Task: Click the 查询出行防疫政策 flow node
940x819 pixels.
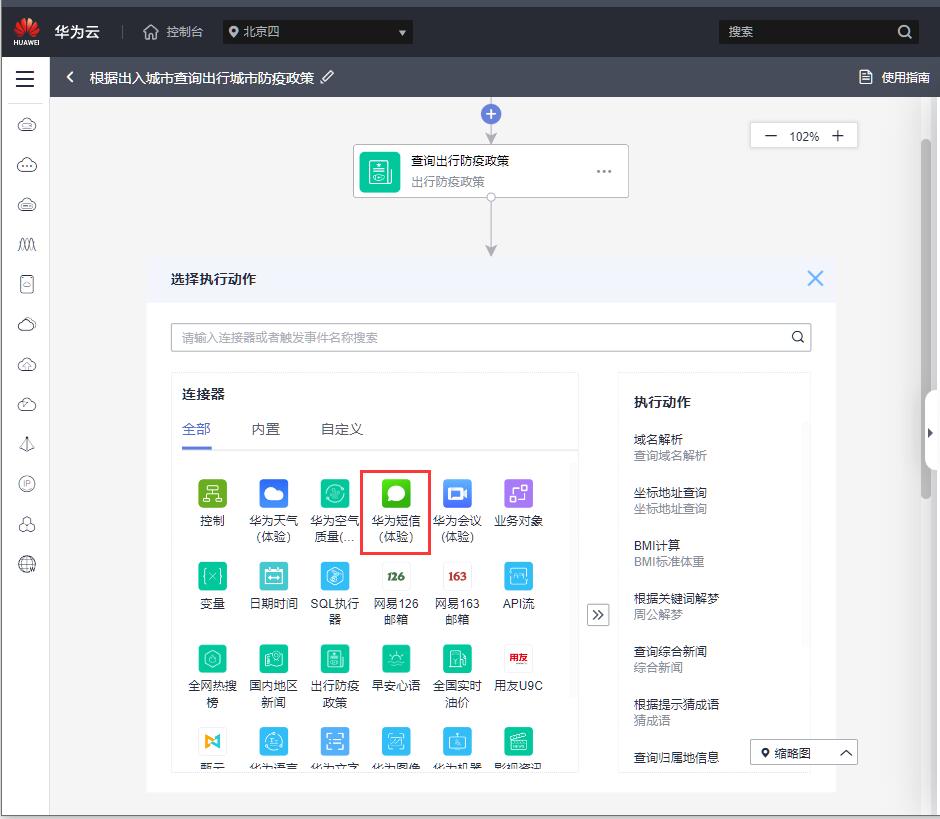Action: tap(491, 171)
